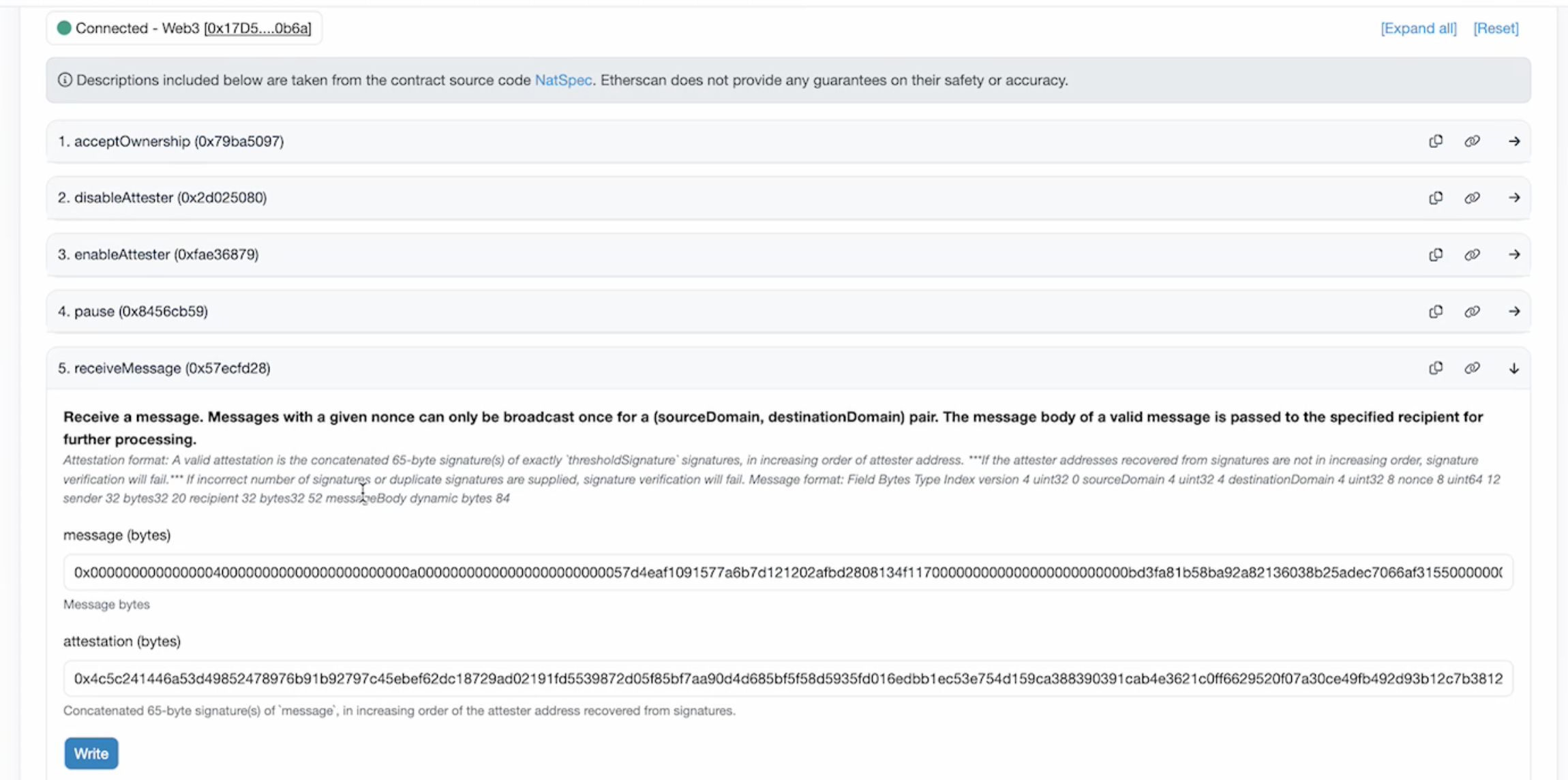
Task: Copy the enableAttester method name
Action: click(1436, 254)
